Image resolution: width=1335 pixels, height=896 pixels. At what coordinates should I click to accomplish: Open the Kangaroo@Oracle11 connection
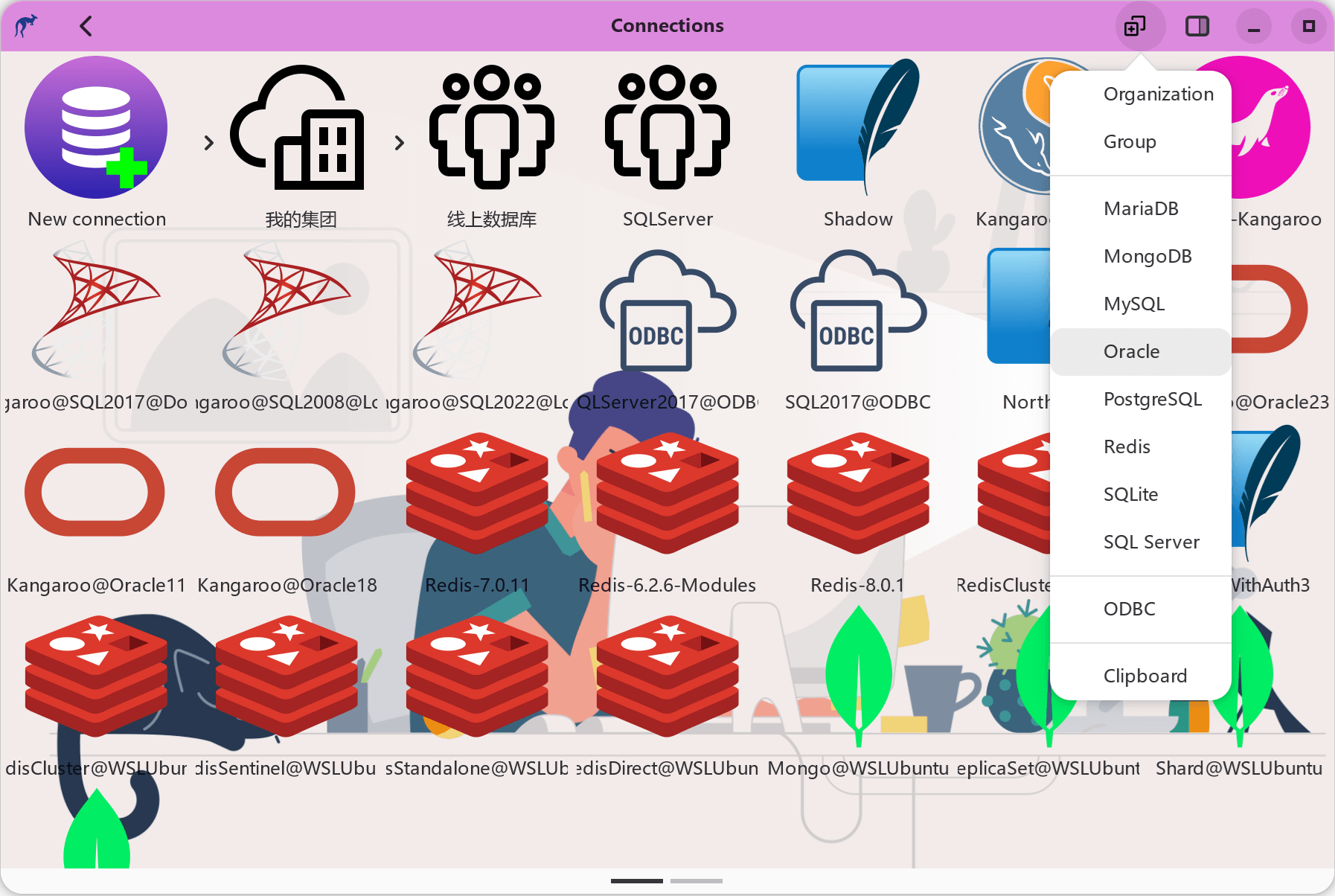(x=95, y=491)
